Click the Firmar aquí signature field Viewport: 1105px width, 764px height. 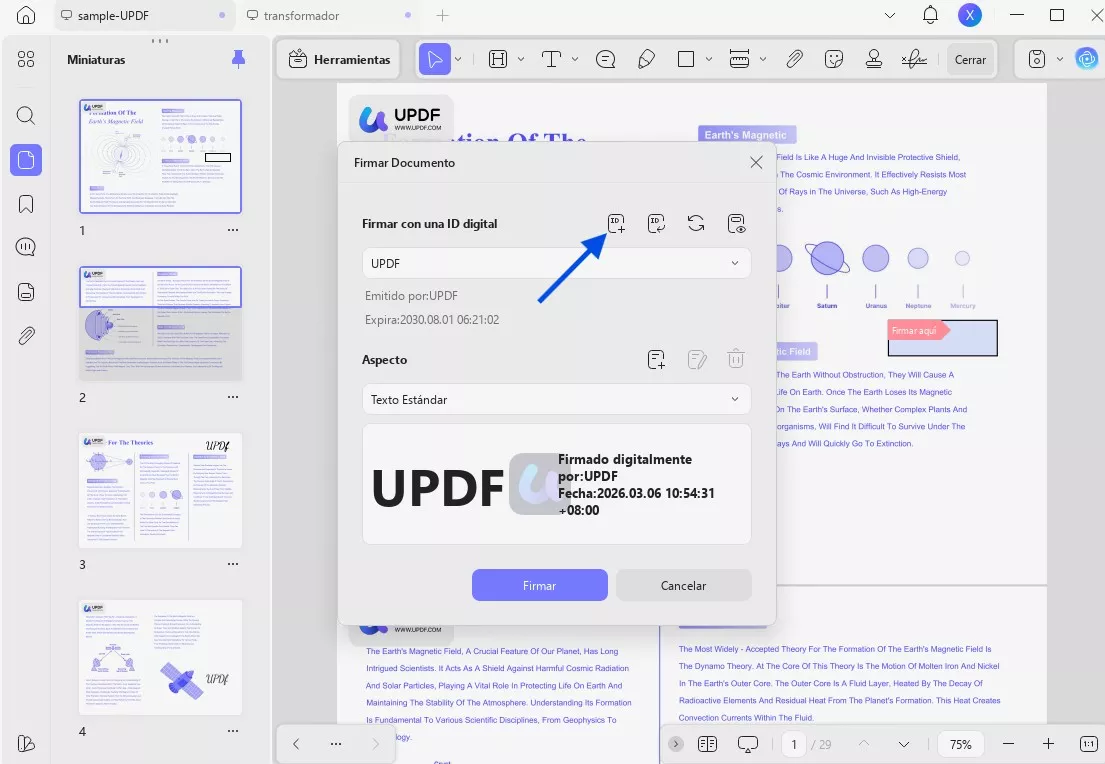click(942, 338)
